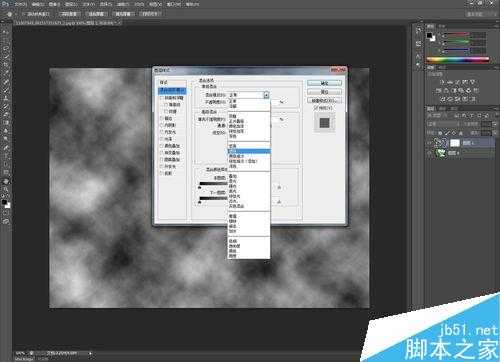
Task: Click the 图层 1 layer mask thumbnail
Action: click(455, 143)
